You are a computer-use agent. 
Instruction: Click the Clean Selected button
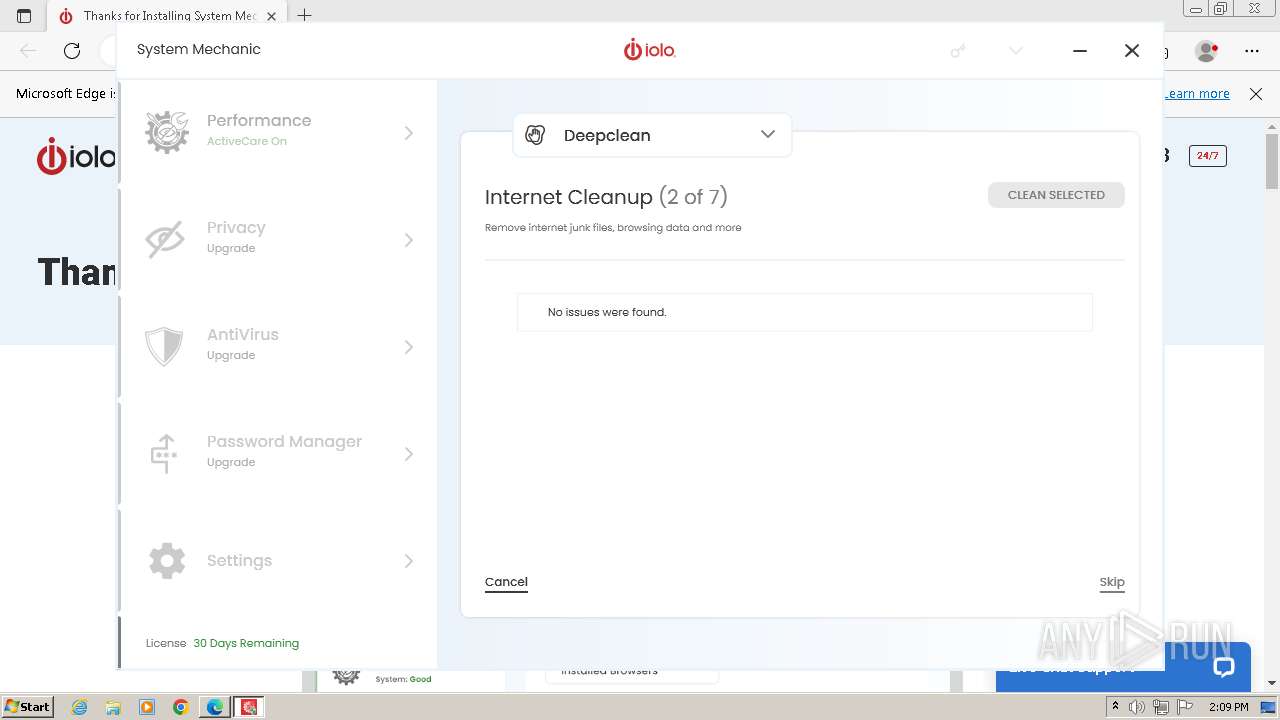[x=1056, y=195]
